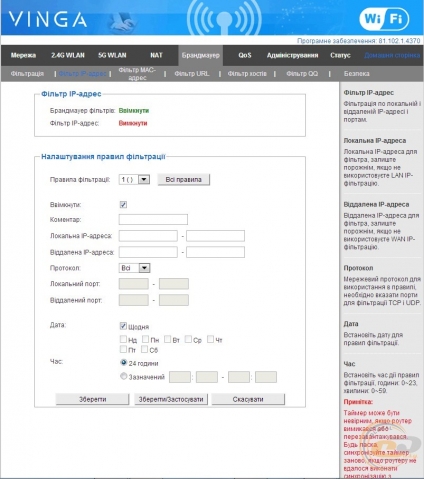The image size is (424, 479).
Task: Open the Домашня сторінка link
Action: 392,55
